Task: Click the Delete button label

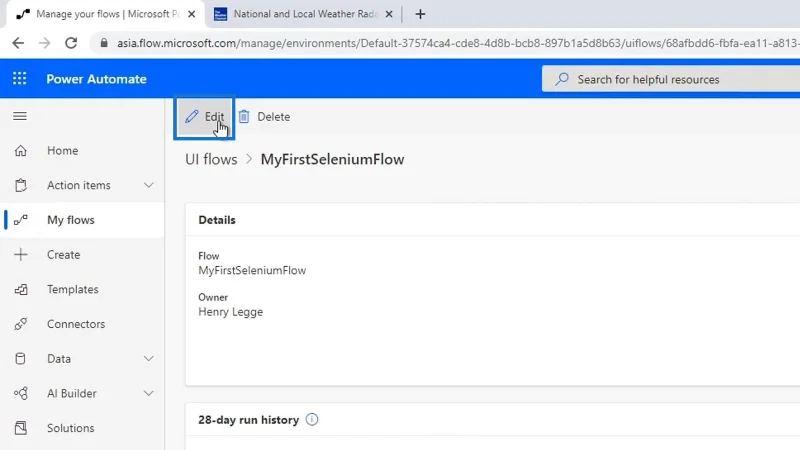Action: [273, 117]
